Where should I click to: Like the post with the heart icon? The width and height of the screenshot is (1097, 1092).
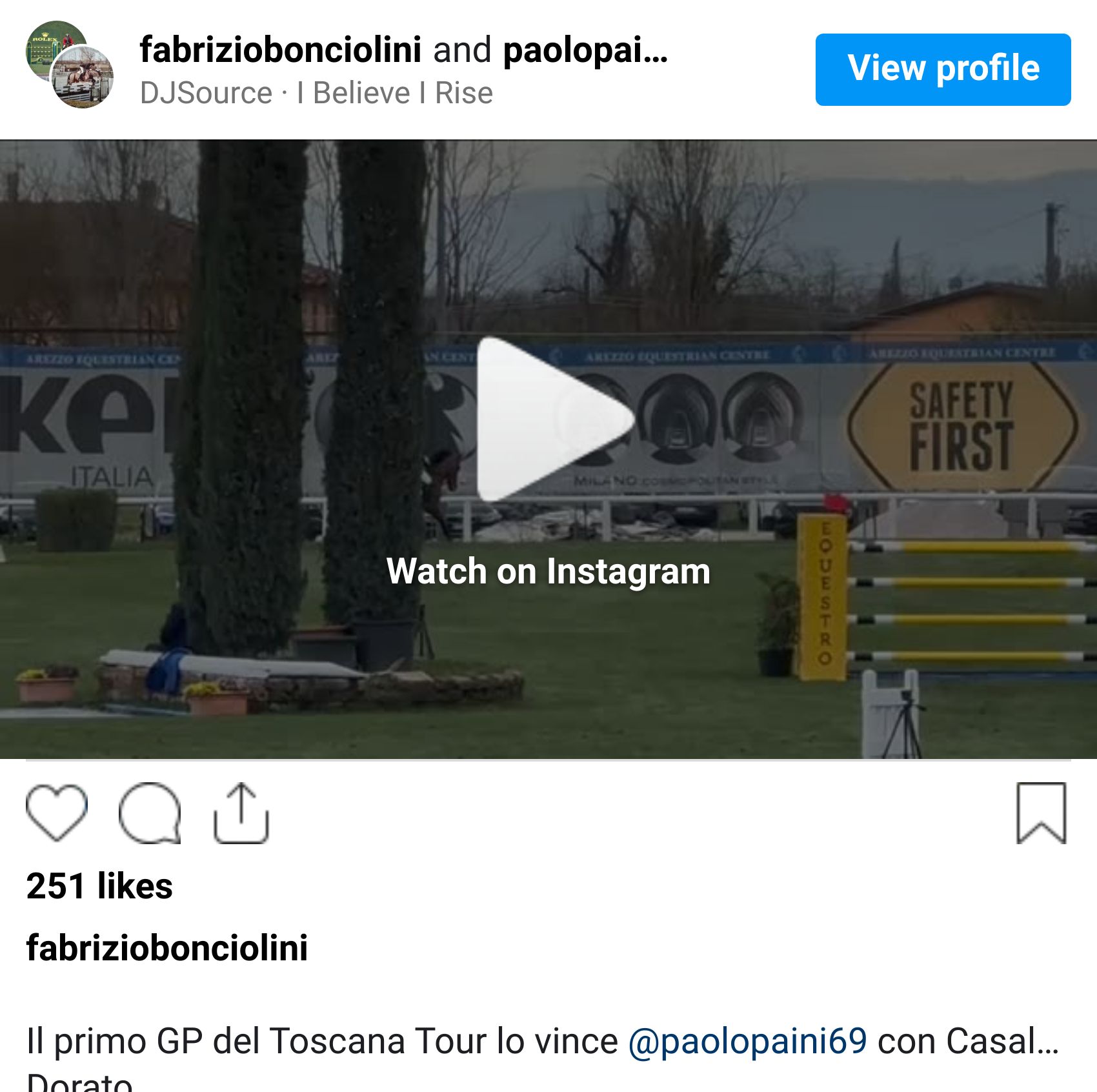(57, 813)
